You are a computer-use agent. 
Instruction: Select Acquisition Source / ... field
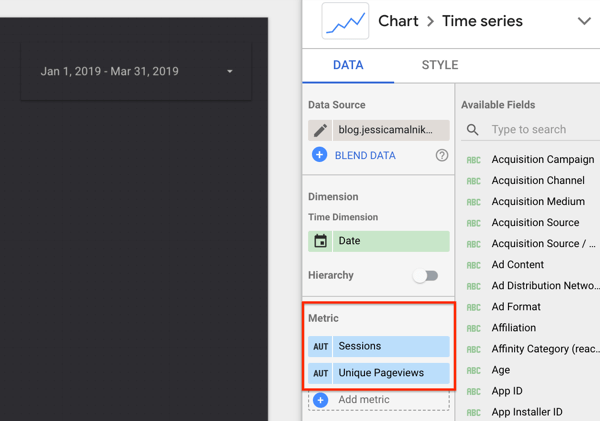543,243
